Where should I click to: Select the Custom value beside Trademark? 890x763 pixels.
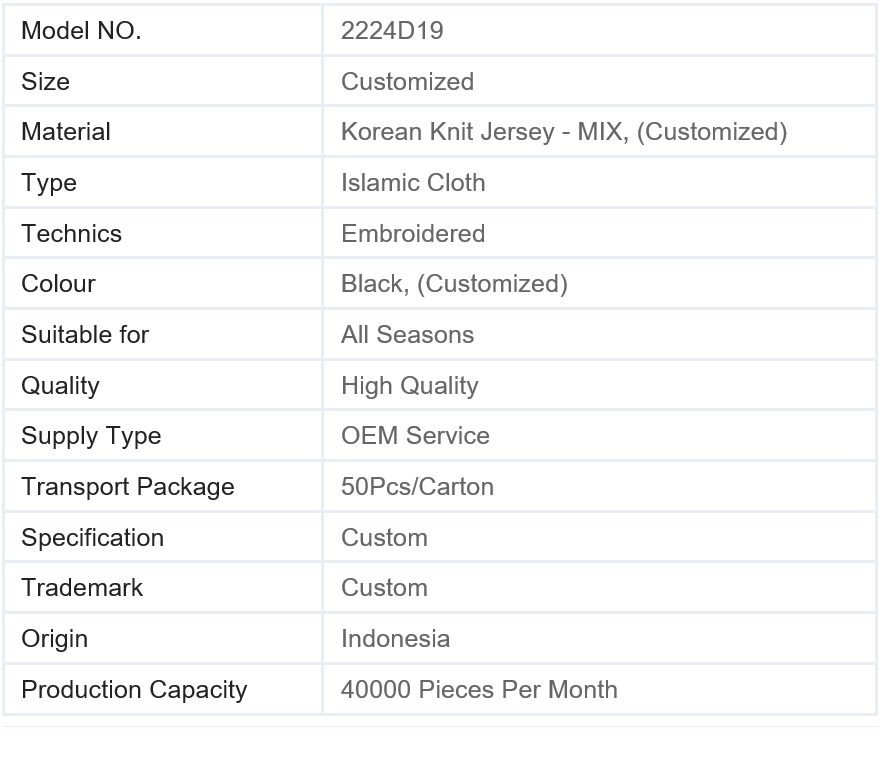[384, 588]
